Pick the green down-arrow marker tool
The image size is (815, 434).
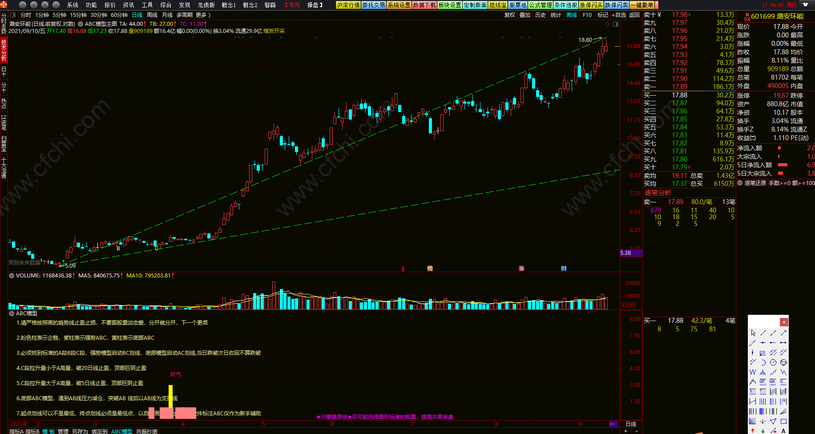click(x=763, y=430)
